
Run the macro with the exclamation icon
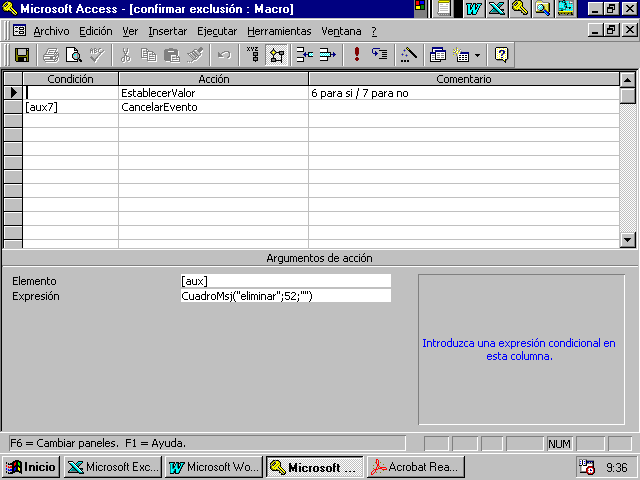coord(357,55)
